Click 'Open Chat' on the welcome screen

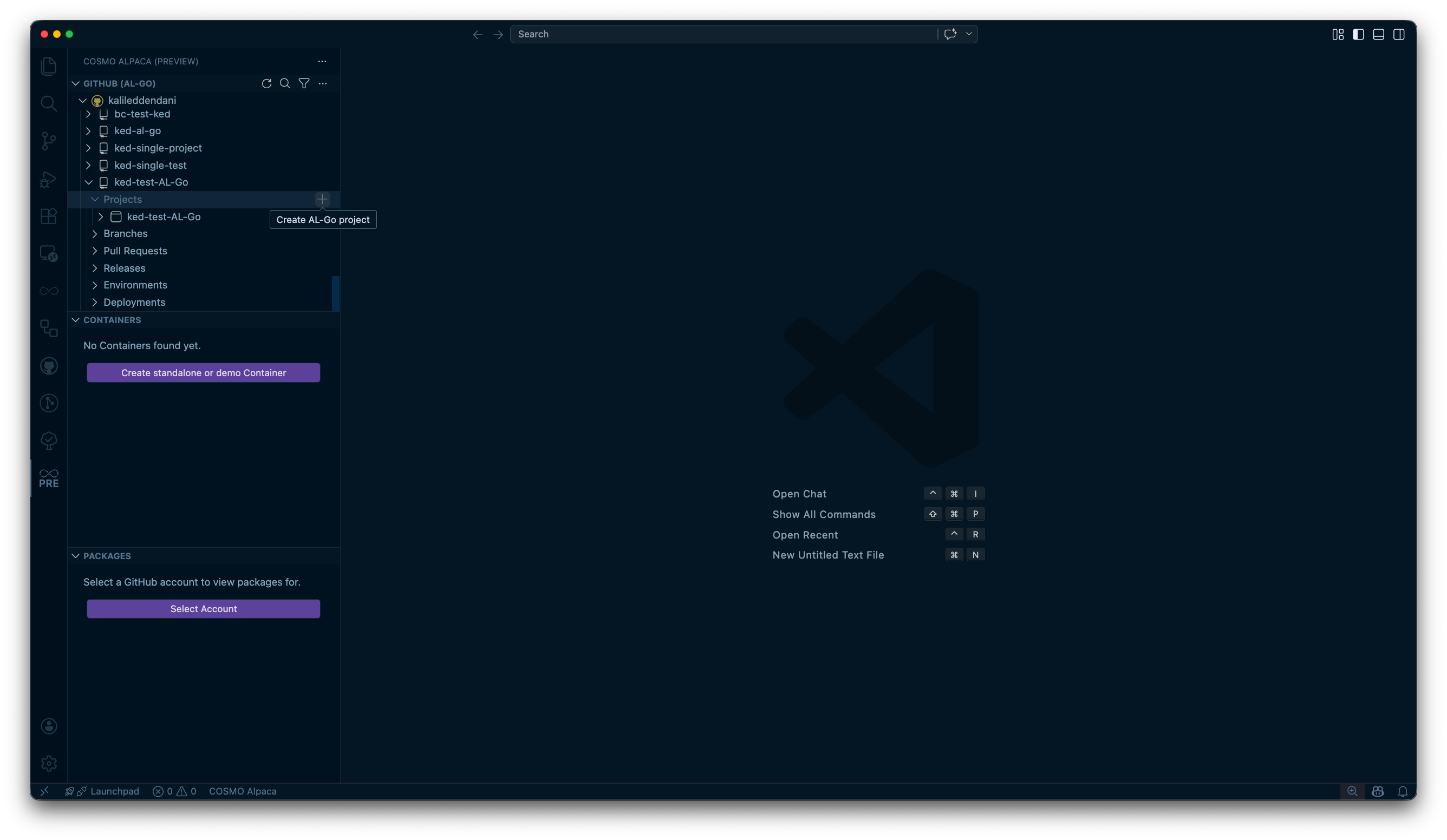coord(799,494)
